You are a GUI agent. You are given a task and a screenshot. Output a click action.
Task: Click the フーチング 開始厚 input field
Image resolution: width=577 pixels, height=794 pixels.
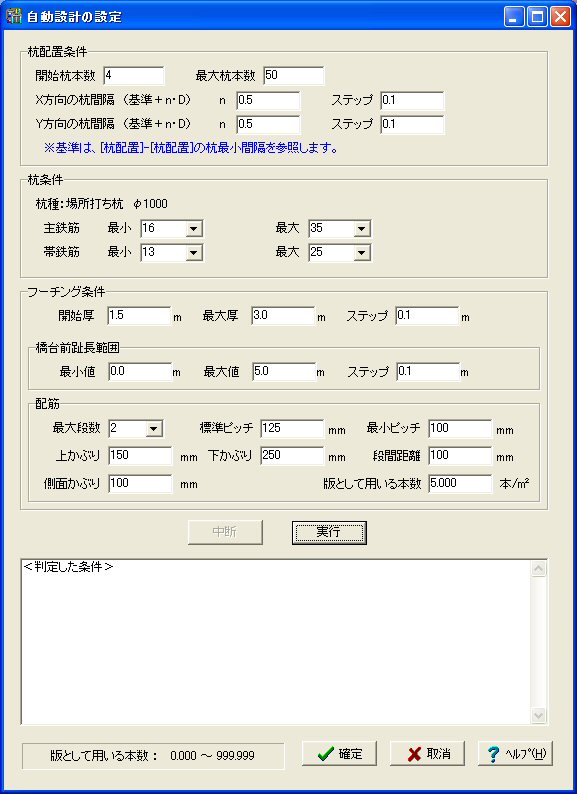pyautogui.click(x=139, y=315)
